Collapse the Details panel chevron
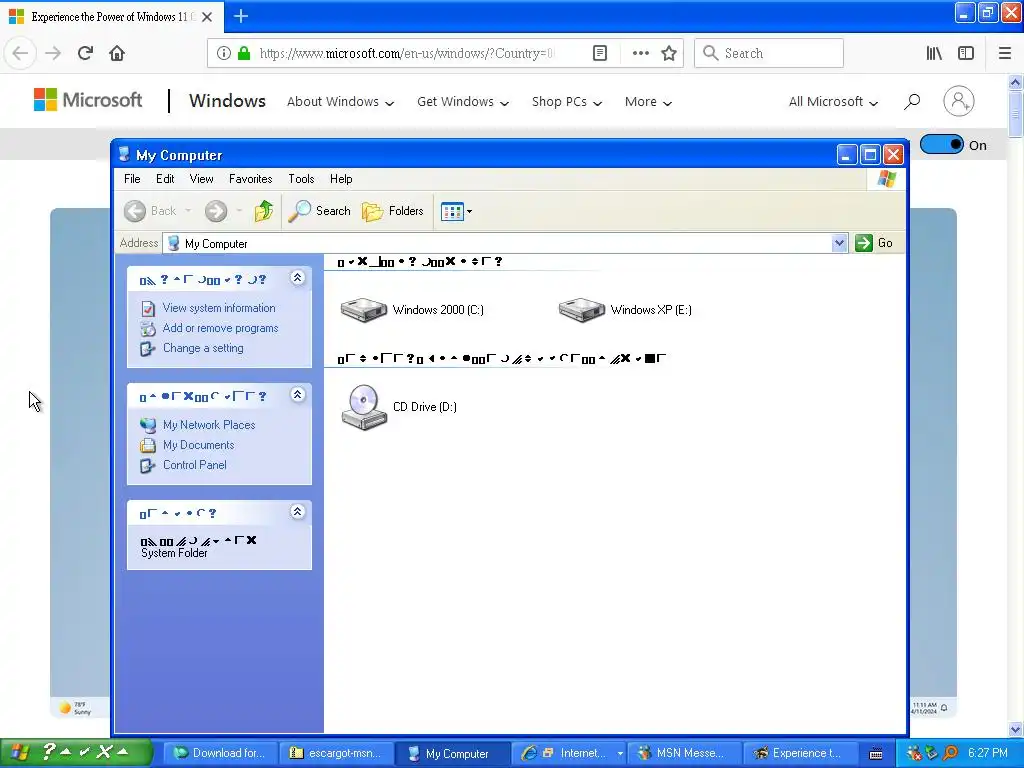 (x=297, y=512)
